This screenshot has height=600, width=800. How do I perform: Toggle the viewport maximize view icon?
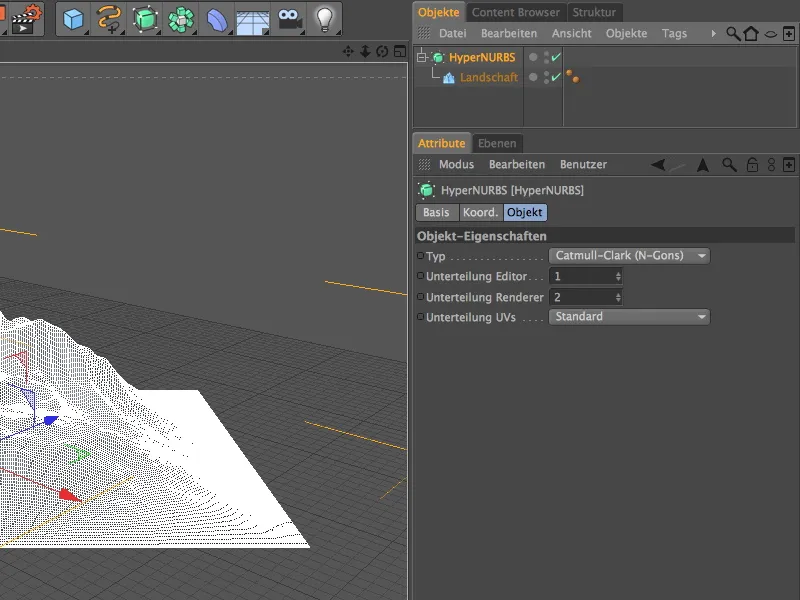(400, 52)
